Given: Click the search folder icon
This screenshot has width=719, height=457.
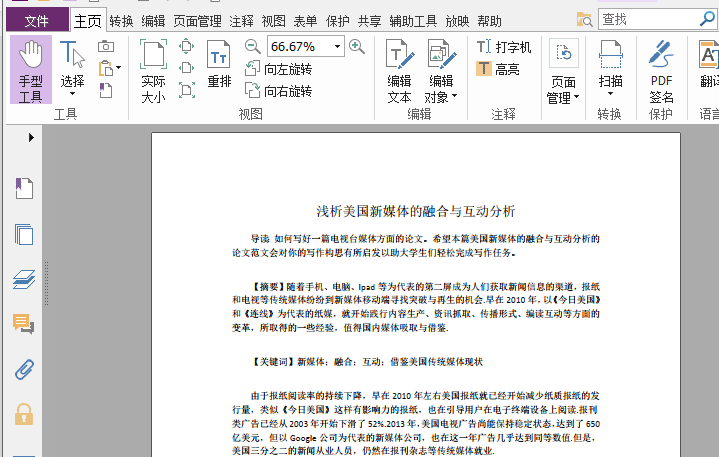Looking at the screenshot, I should tap(585, 19).
